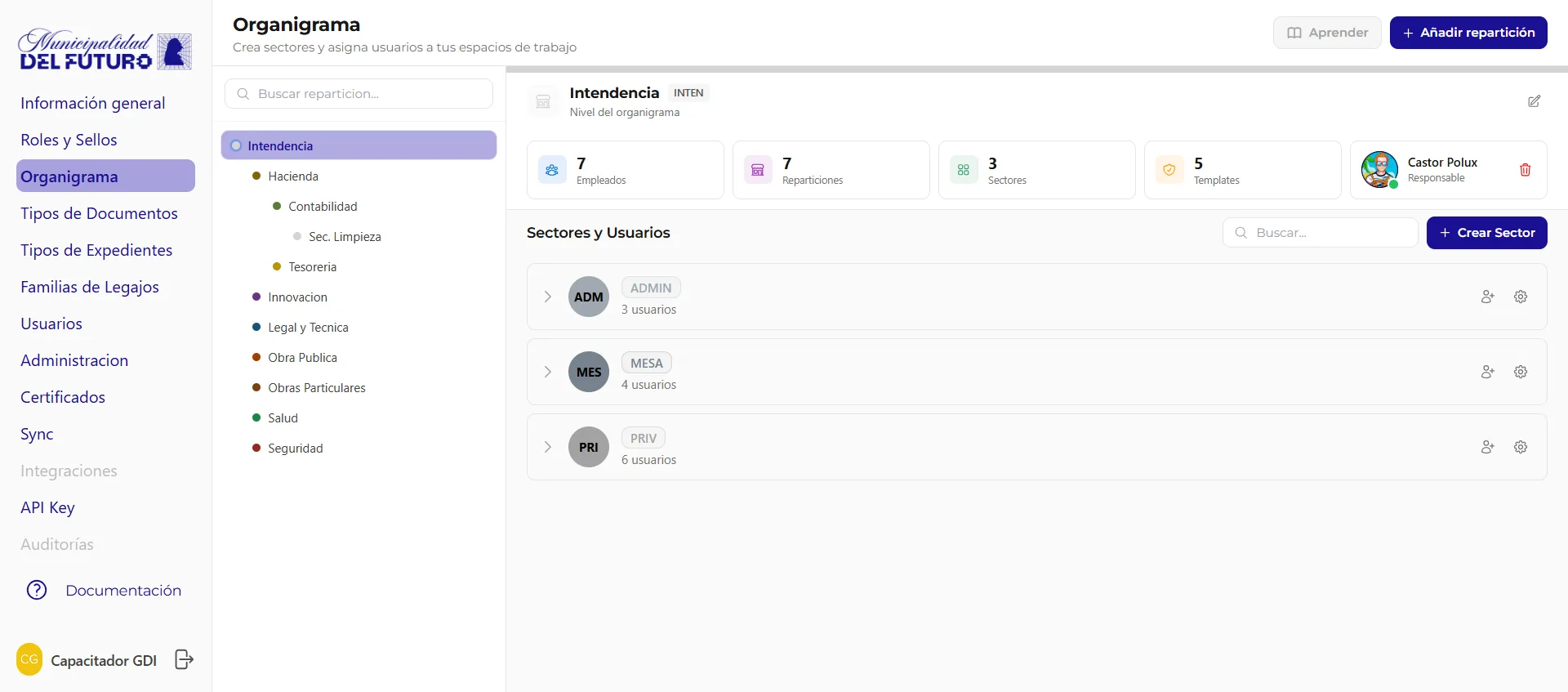This screenshot has width=1568, height=692.
Task: Click the Crear Sector button
Action: 1486,233
